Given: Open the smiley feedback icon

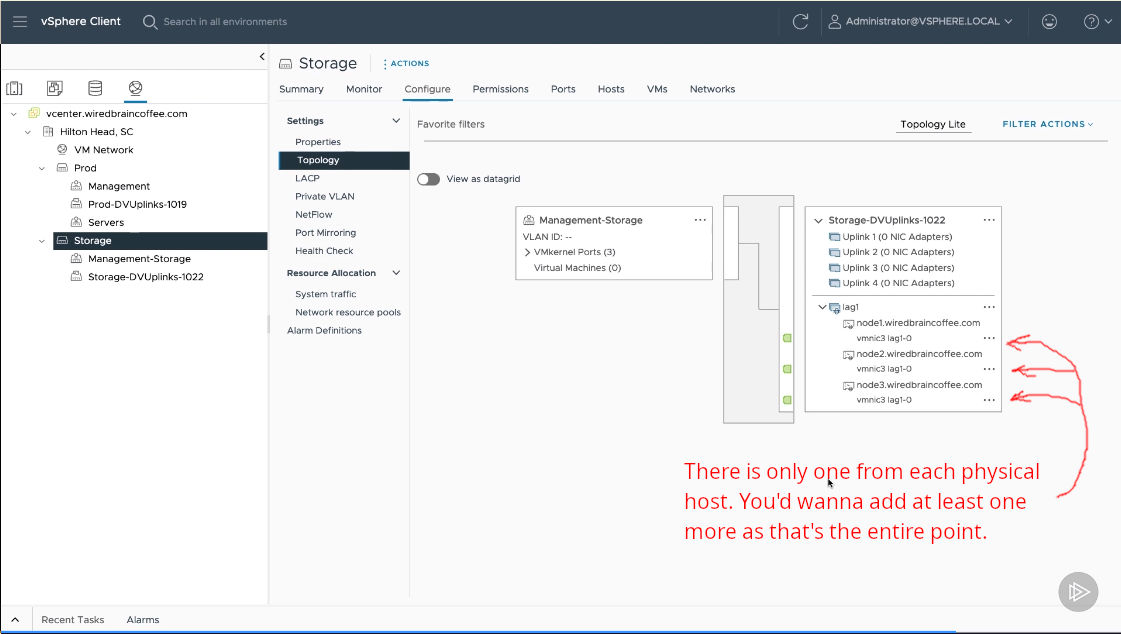Looking at the screenshot, I should pyautogui.click(x=1049, y=21).
